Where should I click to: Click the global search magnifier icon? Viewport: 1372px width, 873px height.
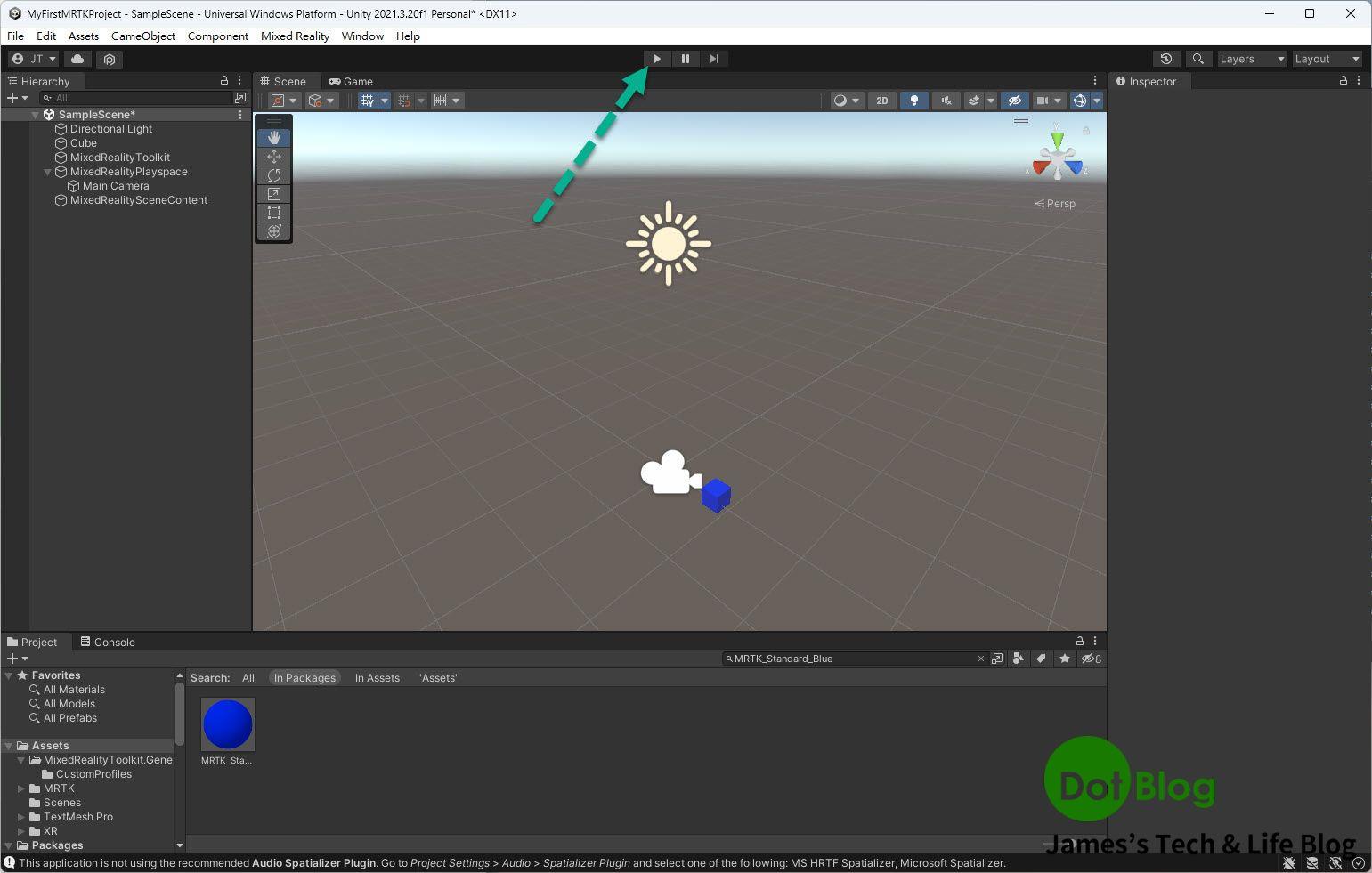[x=1198, y=59]
